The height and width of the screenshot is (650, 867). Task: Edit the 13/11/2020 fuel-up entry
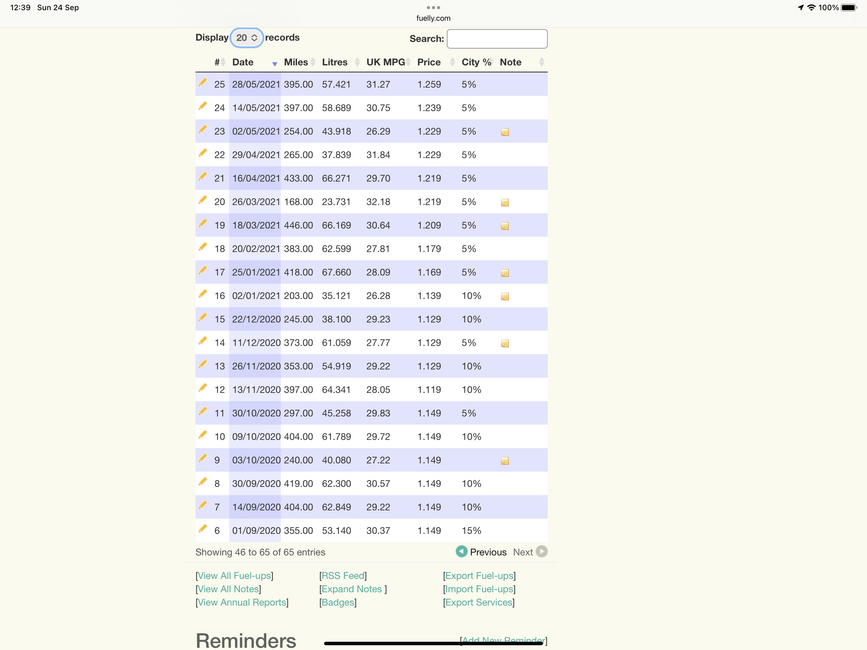pyautogui.click(x=203, y=388)
